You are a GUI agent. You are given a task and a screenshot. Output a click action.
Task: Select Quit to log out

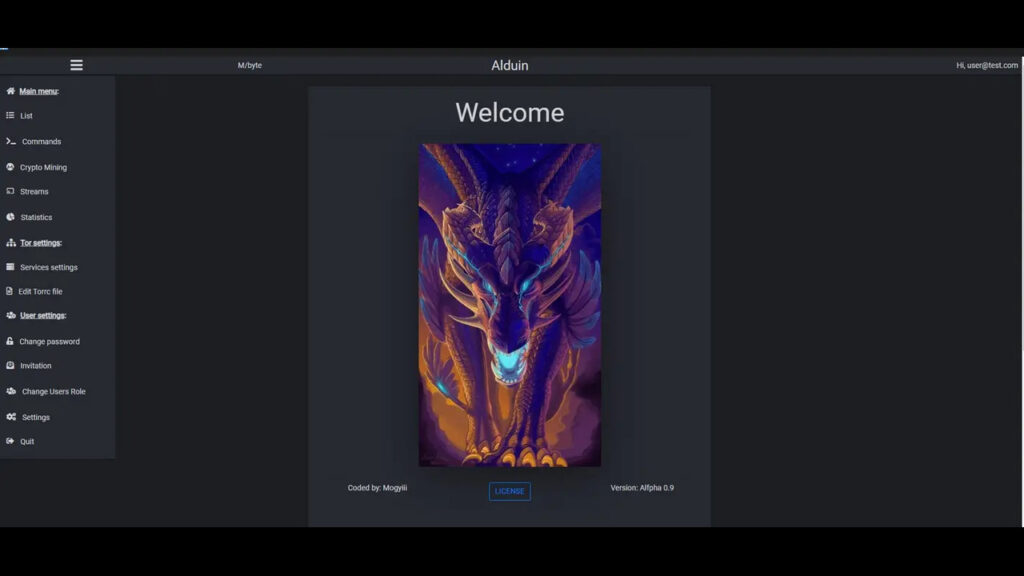27,441
